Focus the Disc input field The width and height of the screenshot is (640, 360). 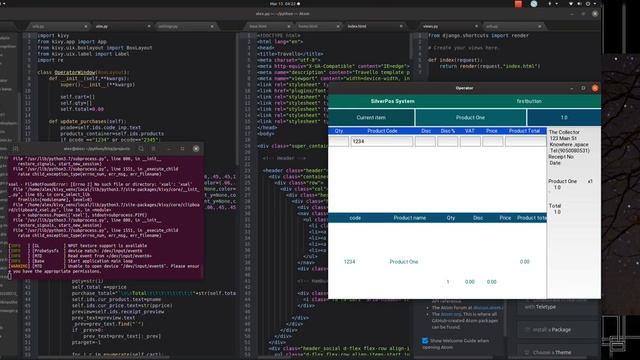point(425,141)
